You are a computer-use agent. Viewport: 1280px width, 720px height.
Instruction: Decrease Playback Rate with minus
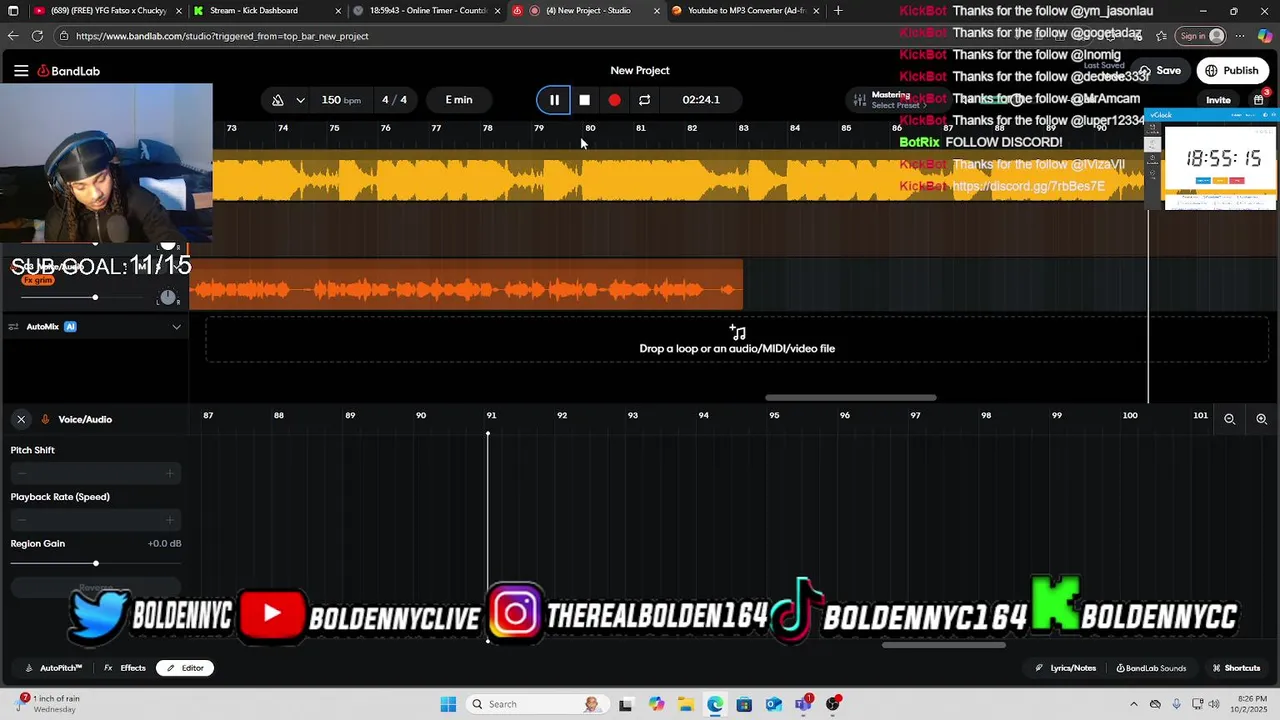22,520
